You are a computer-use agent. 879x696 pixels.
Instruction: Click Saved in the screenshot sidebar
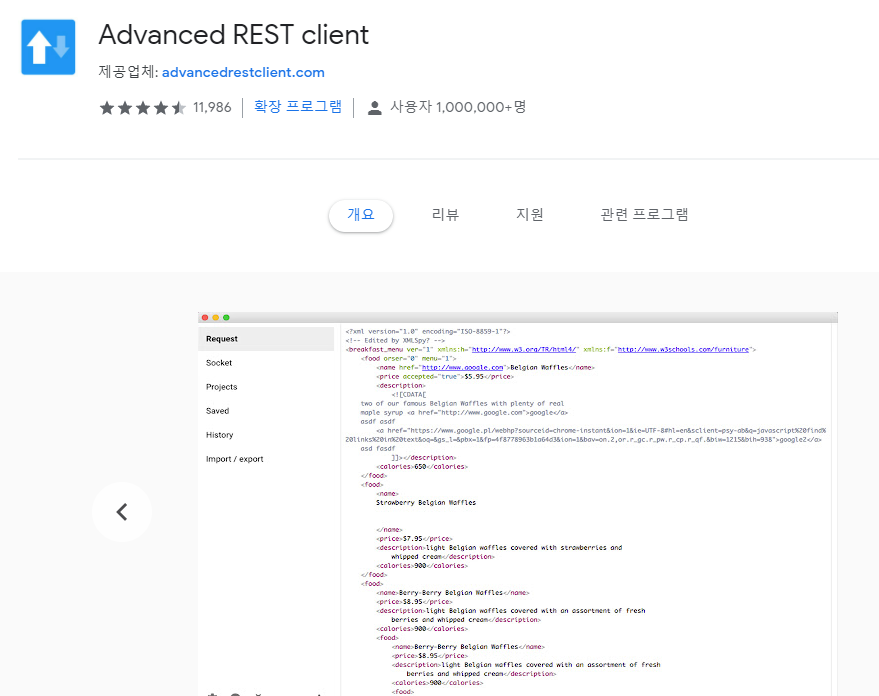point(218,411)
